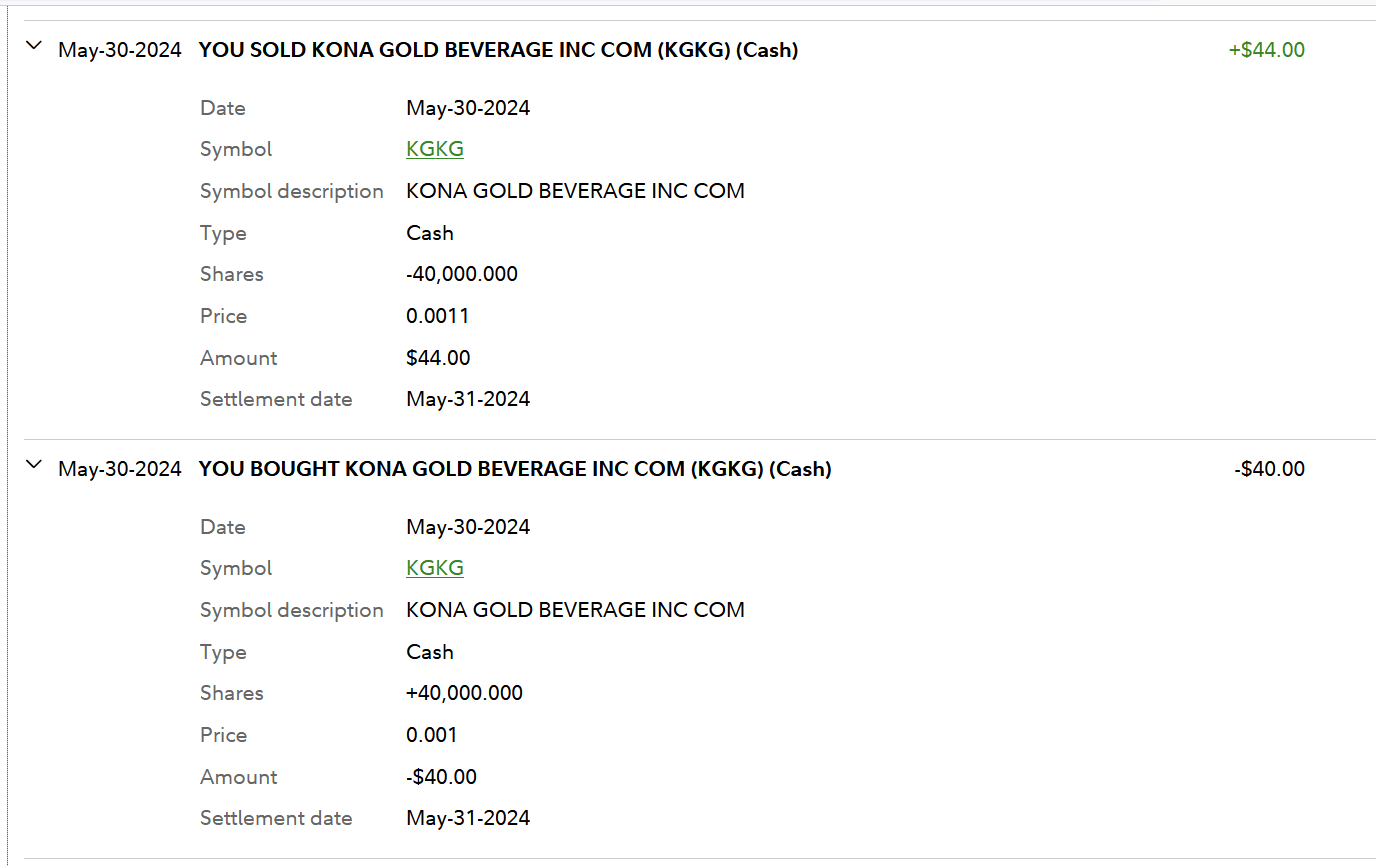Click the $44.00 Amount detail value
The height and width of the screenshot is (866, 1376).
pyautogui.click(x=438, y=358)
